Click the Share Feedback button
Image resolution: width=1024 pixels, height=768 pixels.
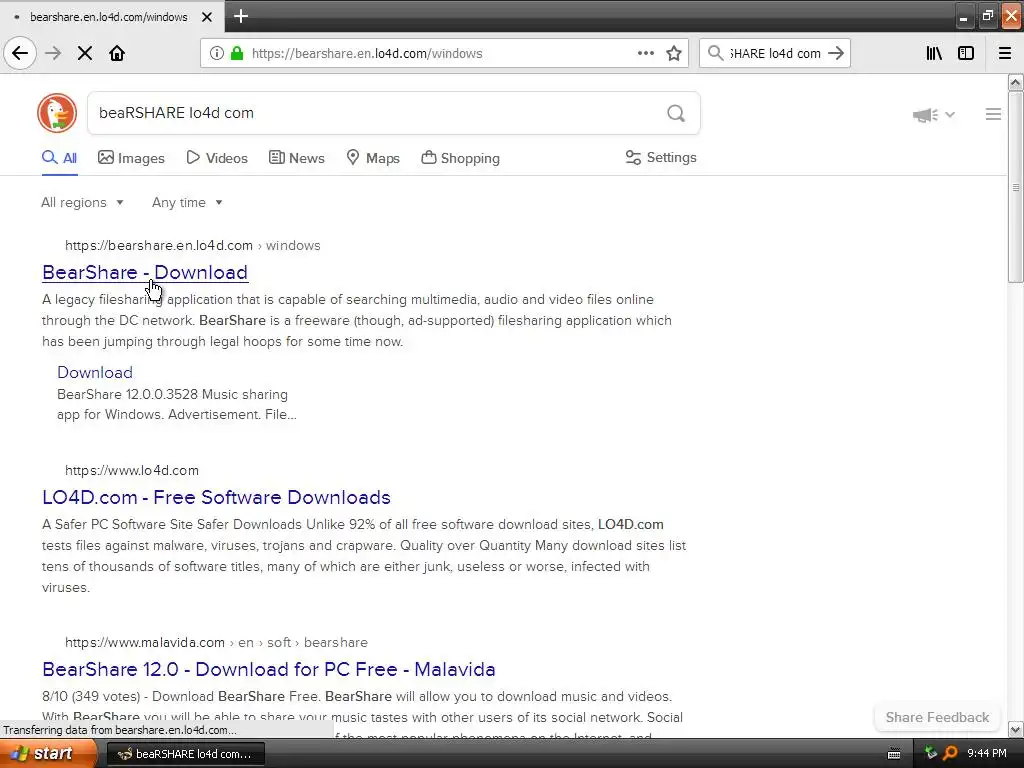point(937,717)
